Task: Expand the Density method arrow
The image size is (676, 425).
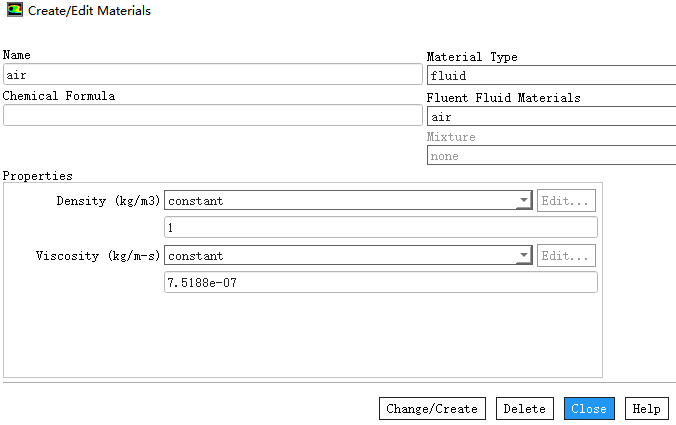Action: coord(524,201)
